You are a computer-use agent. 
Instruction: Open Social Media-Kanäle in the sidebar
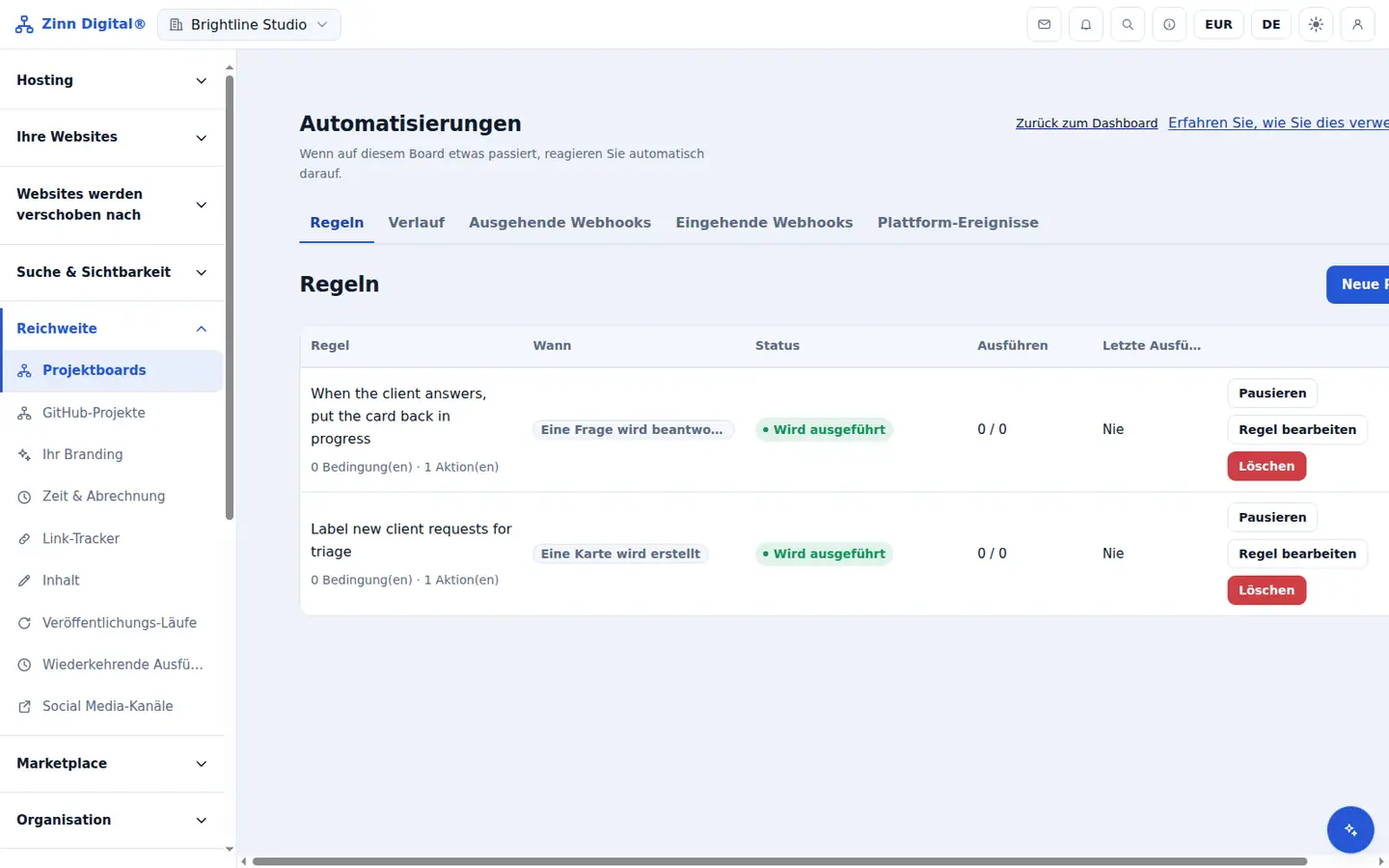click(x=112, y=707)
